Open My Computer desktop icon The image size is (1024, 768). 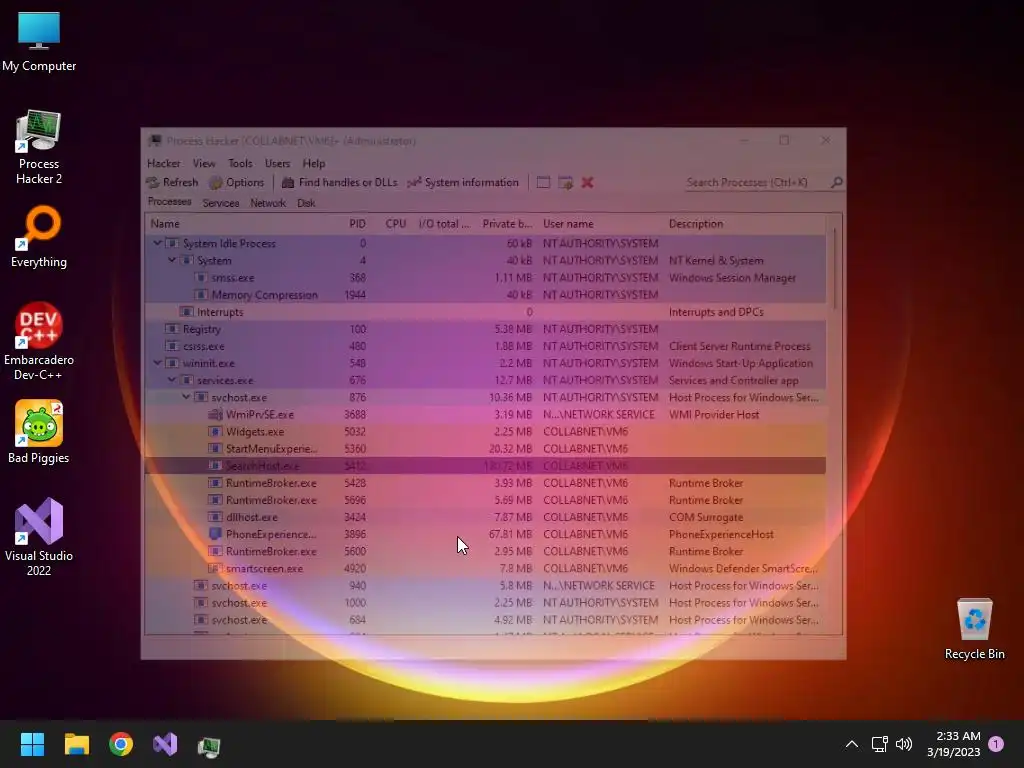[39, 40]
